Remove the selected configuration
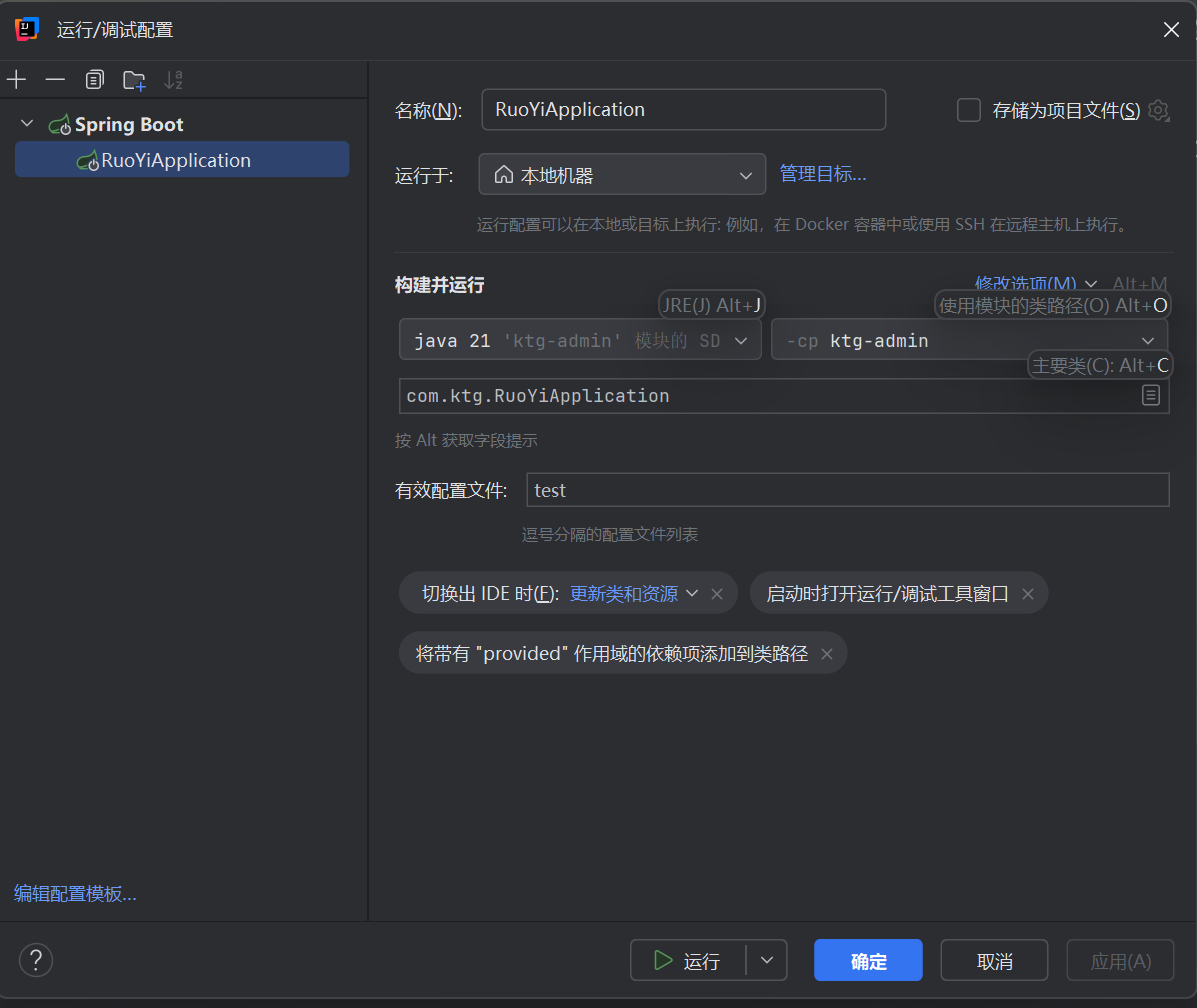This screenshot has width=1197, height=1008. pos(55,79)
